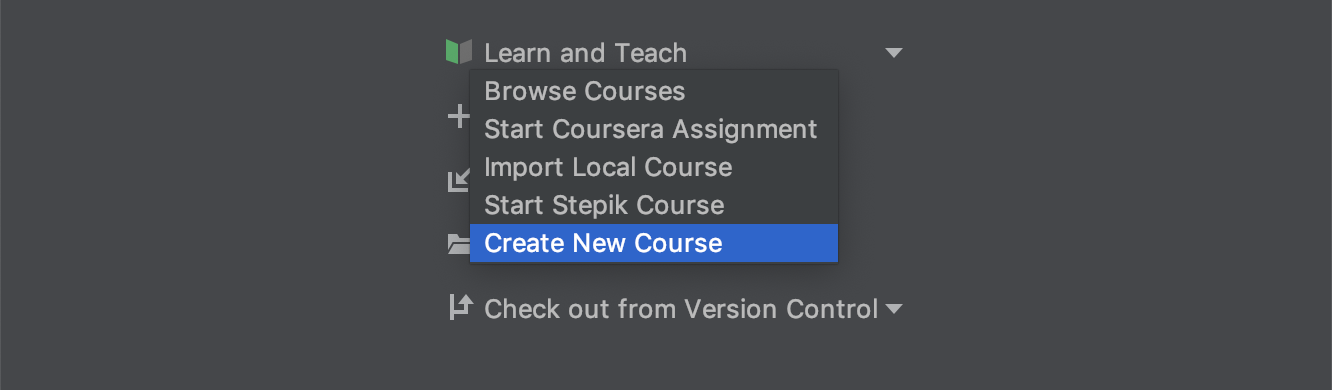Expand the Check out from Version Control arrow
Viewport: 1332px width, 390px height.
(x=893, y=309)
